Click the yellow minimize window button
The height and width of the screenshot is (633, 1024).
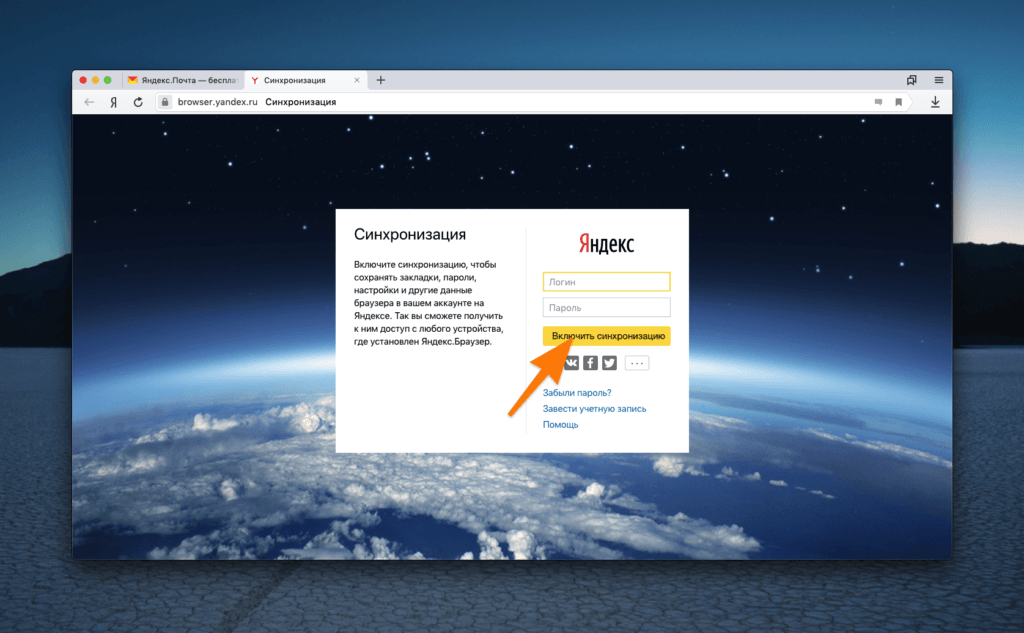click(x=95, y=80)
